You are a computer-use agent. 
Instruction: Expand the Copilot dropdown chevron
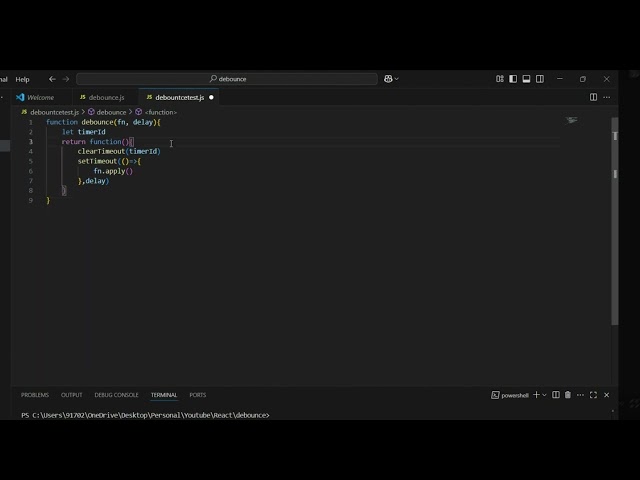point(397,79)
